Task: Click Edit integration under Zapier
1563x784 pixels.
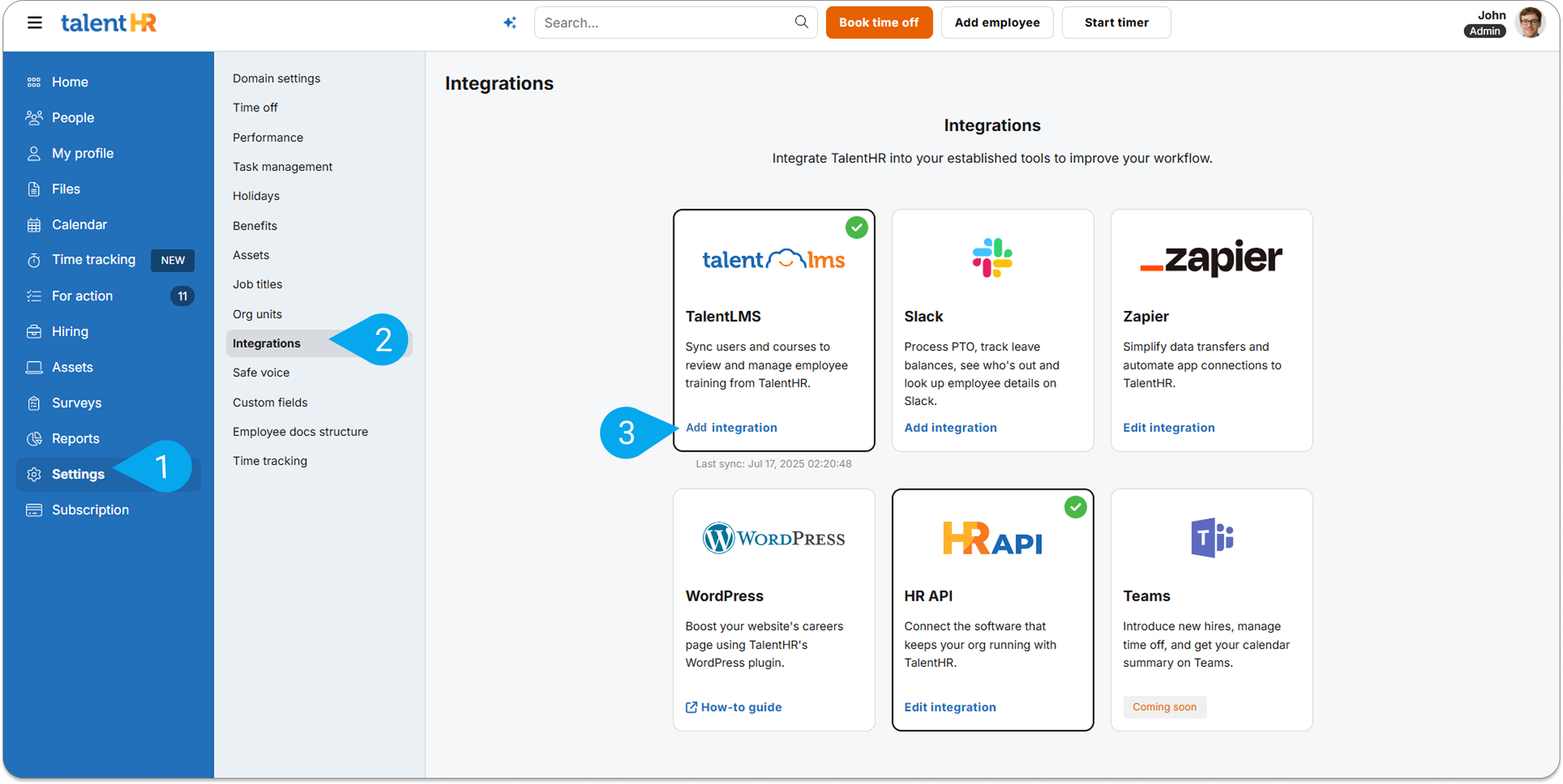Action: [x=1169, y=428]
